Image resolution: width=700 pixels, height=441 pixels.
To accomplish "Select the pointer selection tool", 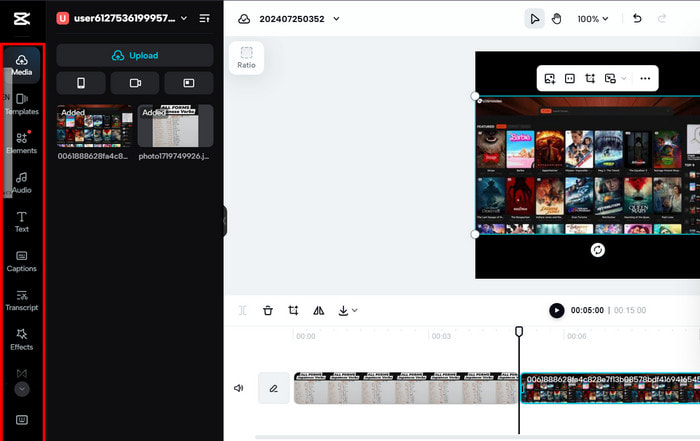I will point(534,19).
